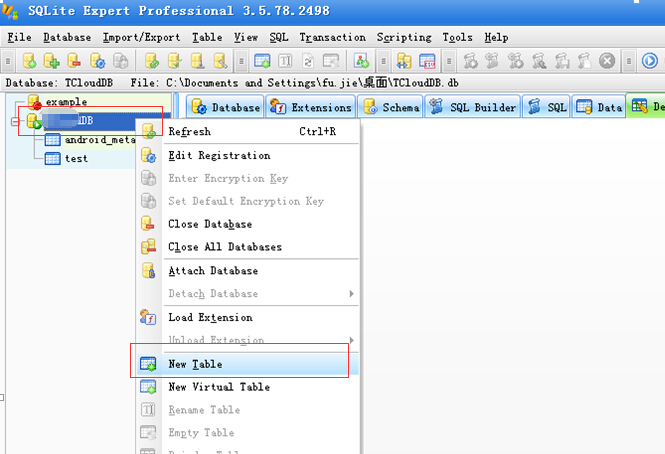
Task: Open the Scripting menu
Action: tap(404, 37)
